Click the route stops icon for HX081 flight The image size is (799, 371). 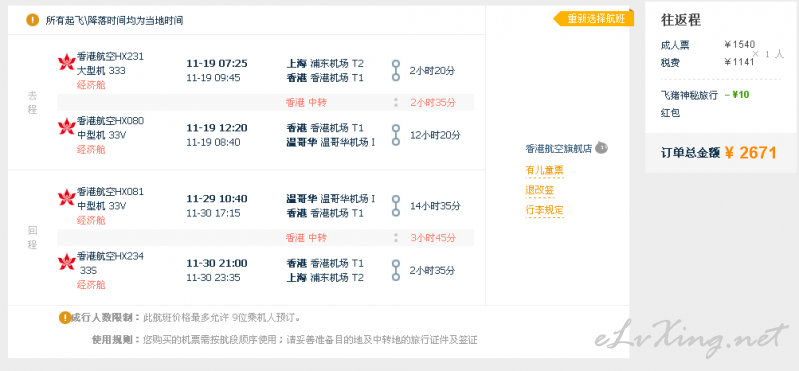coord(396,205)
